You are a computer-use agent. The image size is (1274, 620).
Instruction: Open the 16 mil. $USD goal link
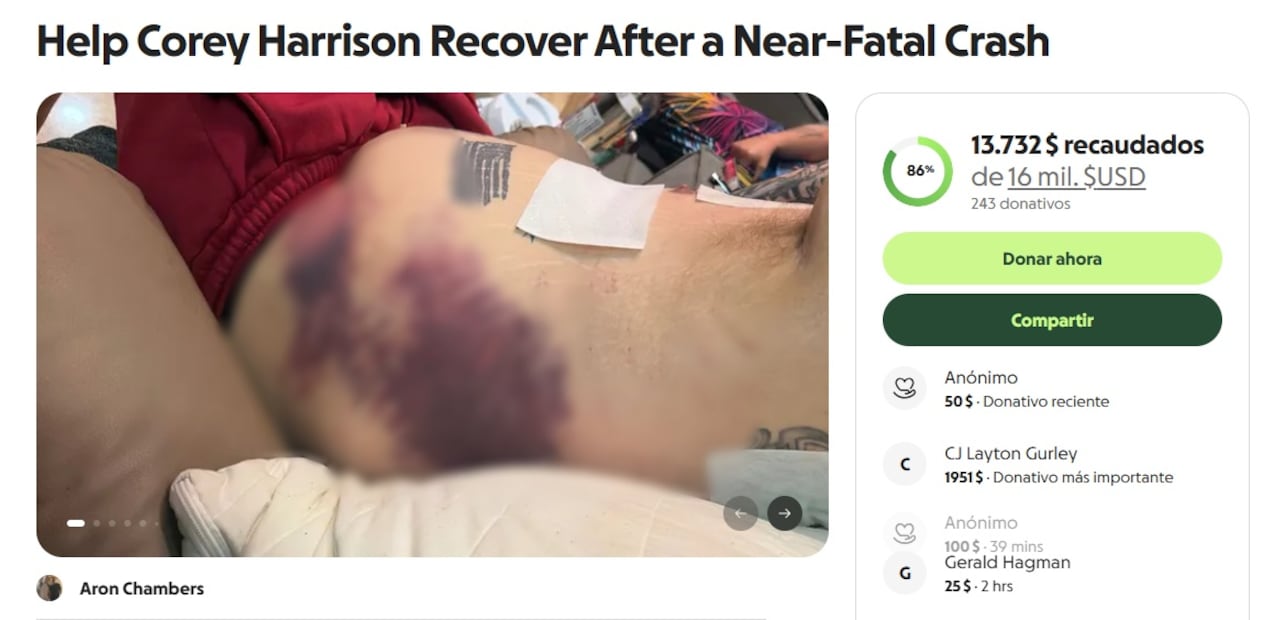point(1076,177)
